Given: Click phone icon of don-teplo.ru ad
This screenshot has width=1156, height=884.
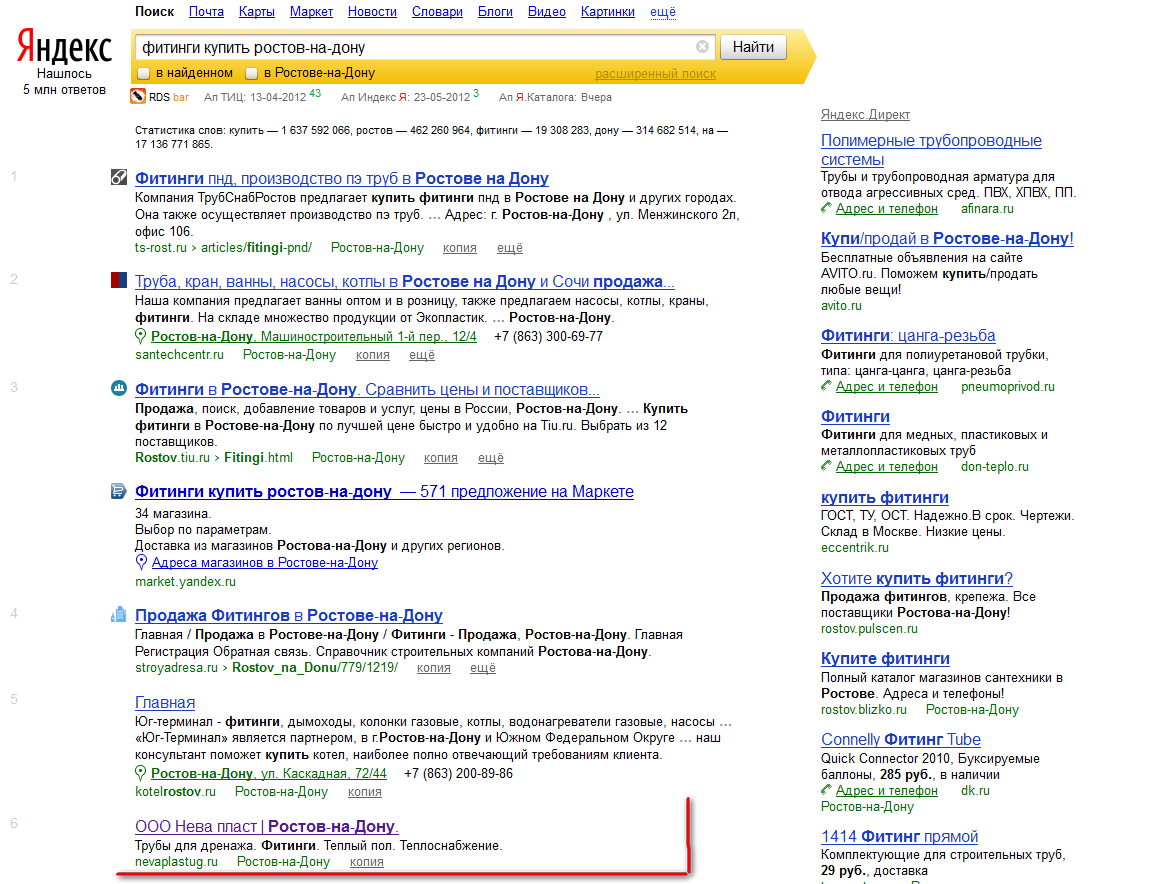Looking at the screenshot, I should point(826,466).
